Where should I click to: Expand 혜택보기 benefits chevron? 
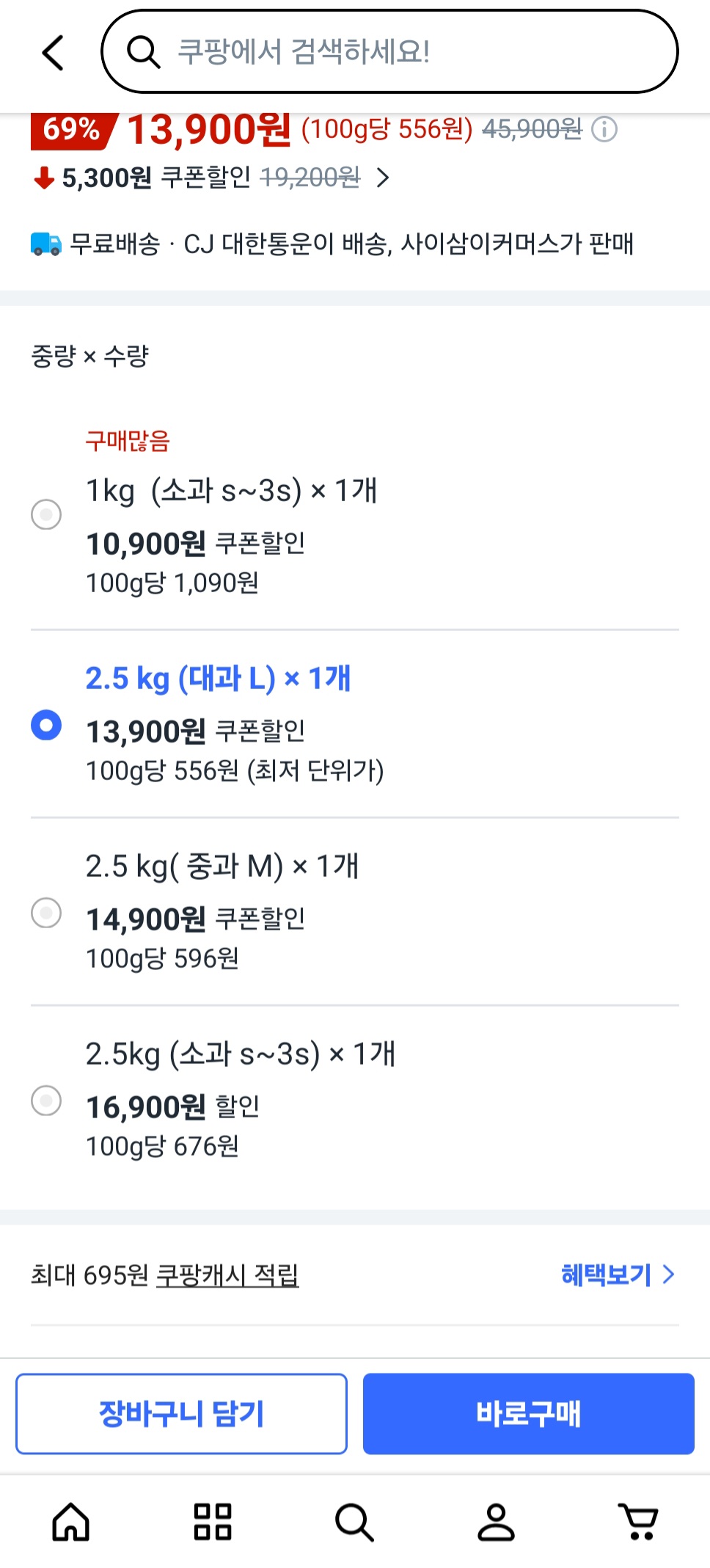pos(667,1275)
